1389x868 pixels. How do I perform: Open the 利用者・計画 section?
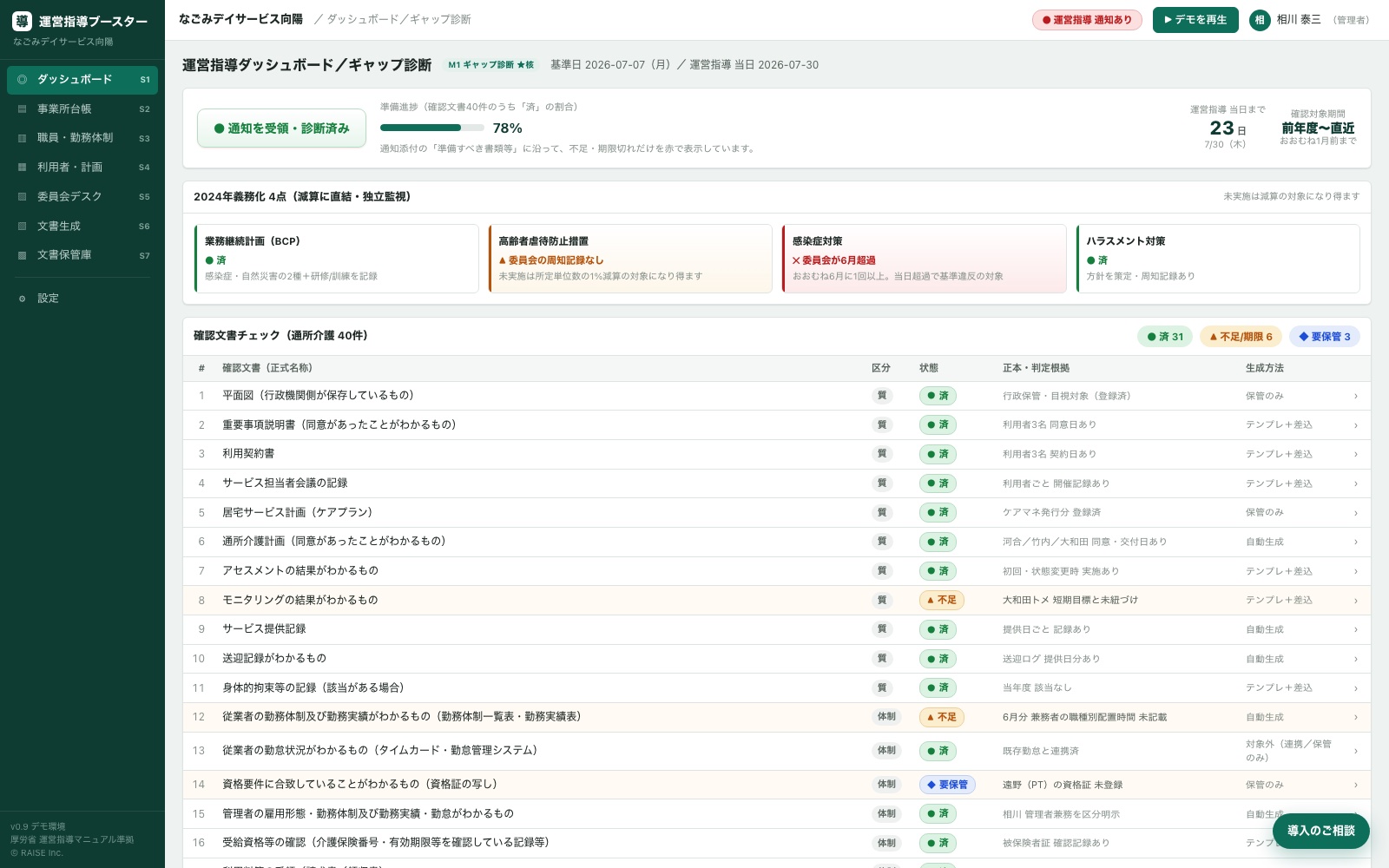click(82, 168)
